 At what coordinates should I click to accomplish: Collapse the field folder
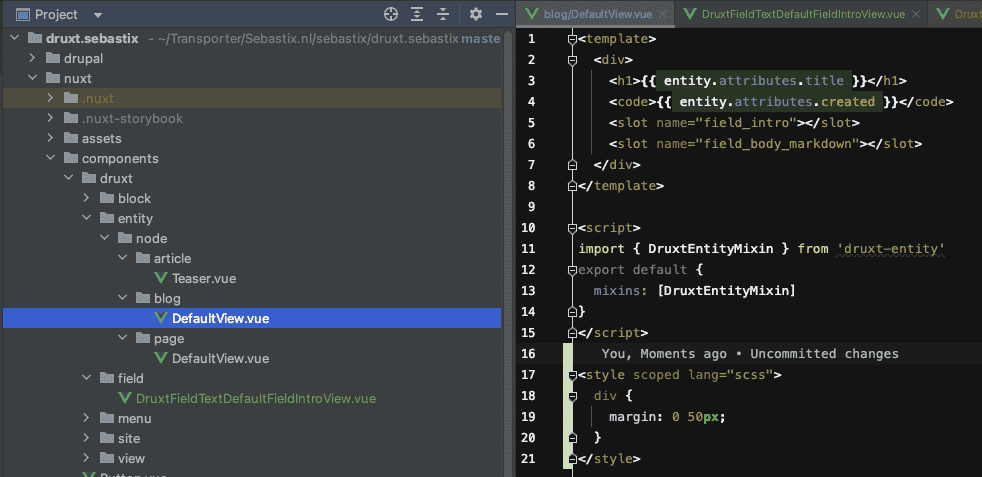pyautogui.click(x=87, y=378)
